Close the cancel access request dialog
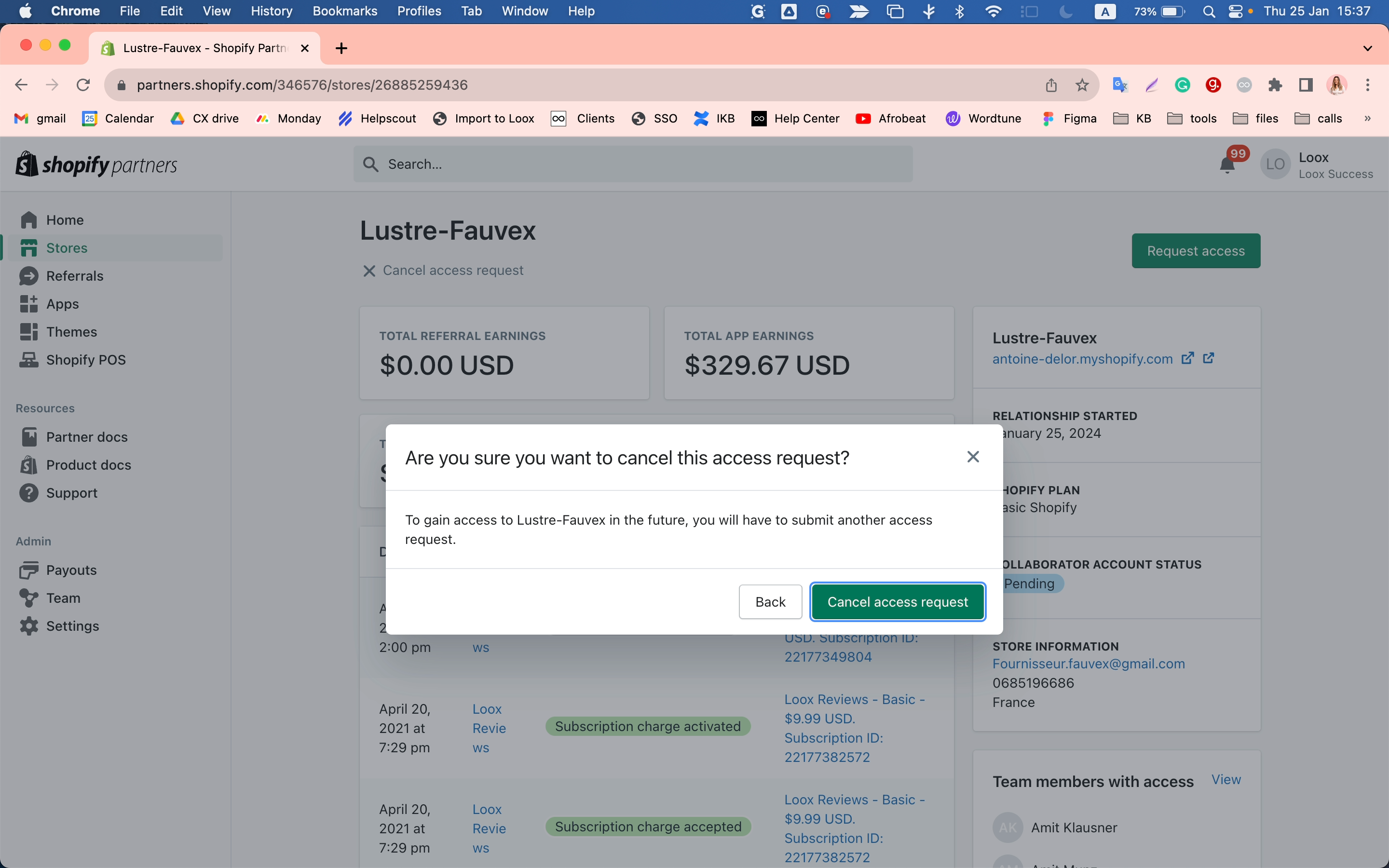This screenshot has width=1389, height=868. point(973,457)
